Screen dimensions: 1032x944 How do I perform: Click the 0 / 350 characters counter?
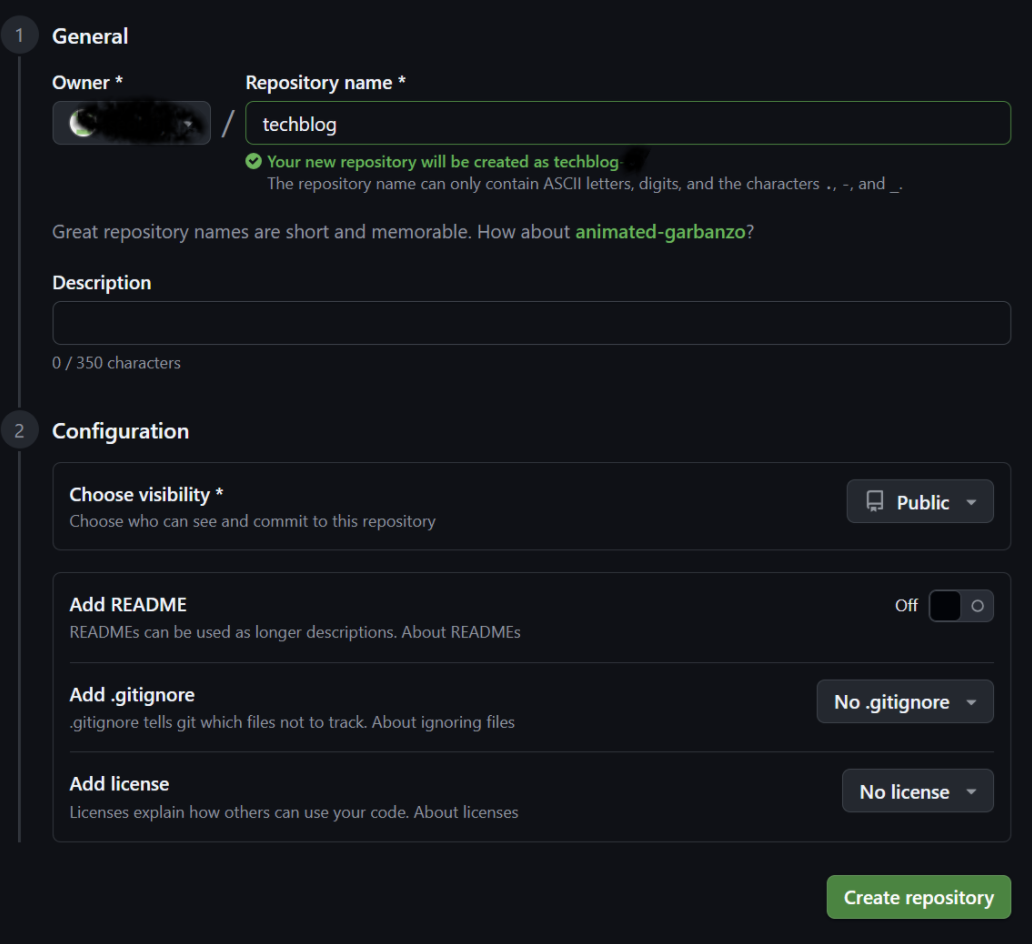(116, 363)
